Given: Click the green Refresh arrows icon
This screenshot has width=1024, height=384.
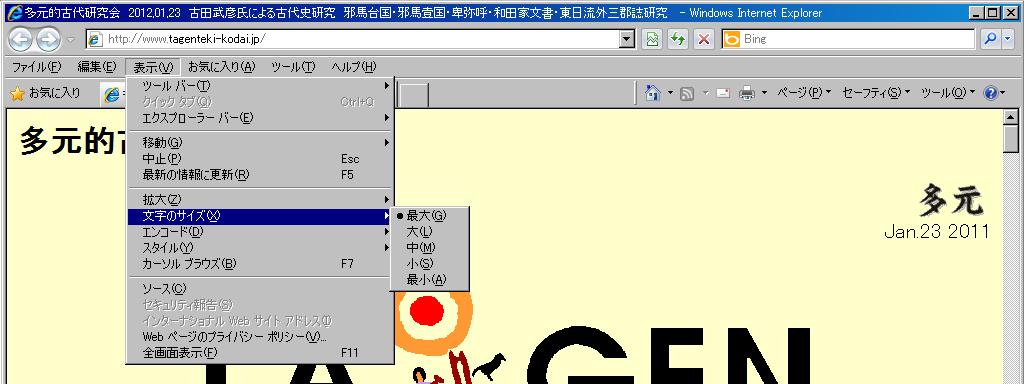Looking at the screenshot, I should tap(678, 39).
